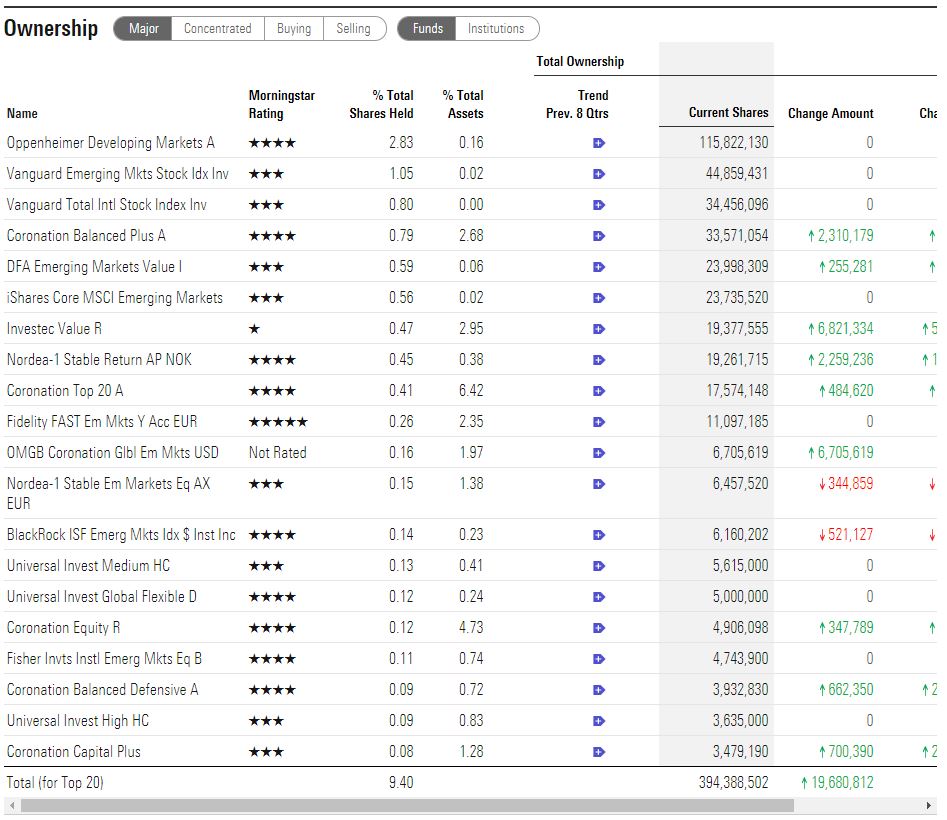
Task: View iShares Core MSCI Emerging Markets trend icon
Action: click(597, 297)
